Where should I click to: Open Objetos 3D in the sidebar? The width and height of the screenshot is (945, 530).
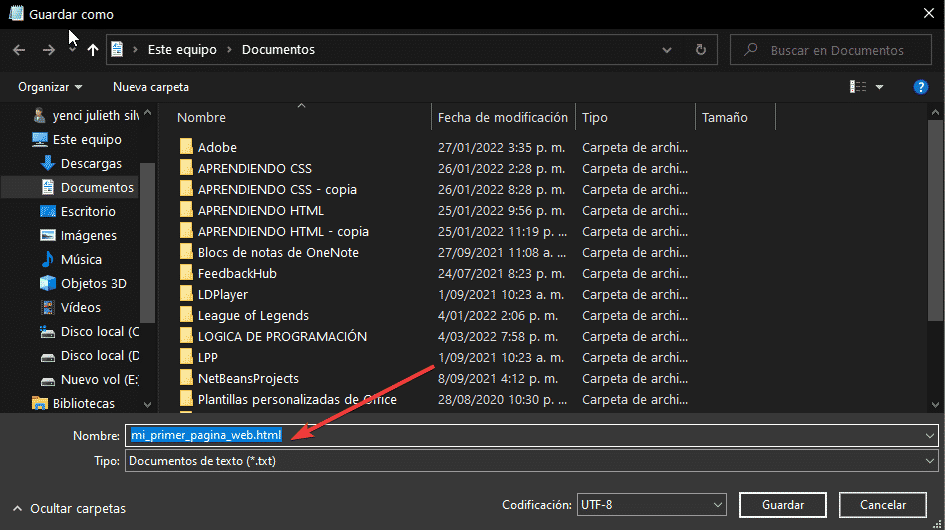pos(93,283)
